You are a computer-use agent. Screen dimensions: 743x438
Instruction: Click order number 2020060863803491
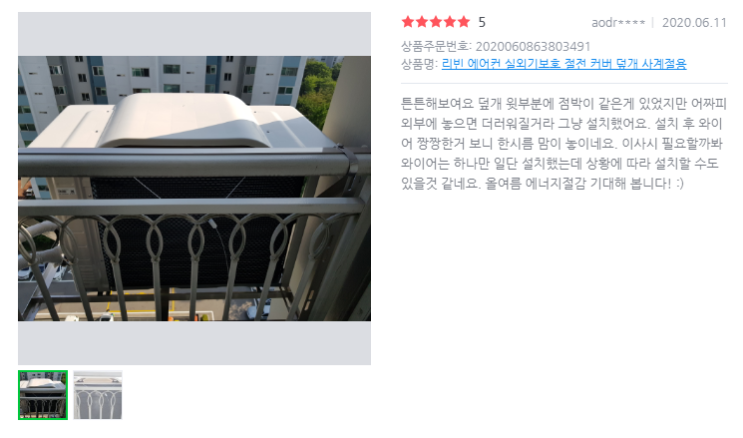[x=533, y=46]
